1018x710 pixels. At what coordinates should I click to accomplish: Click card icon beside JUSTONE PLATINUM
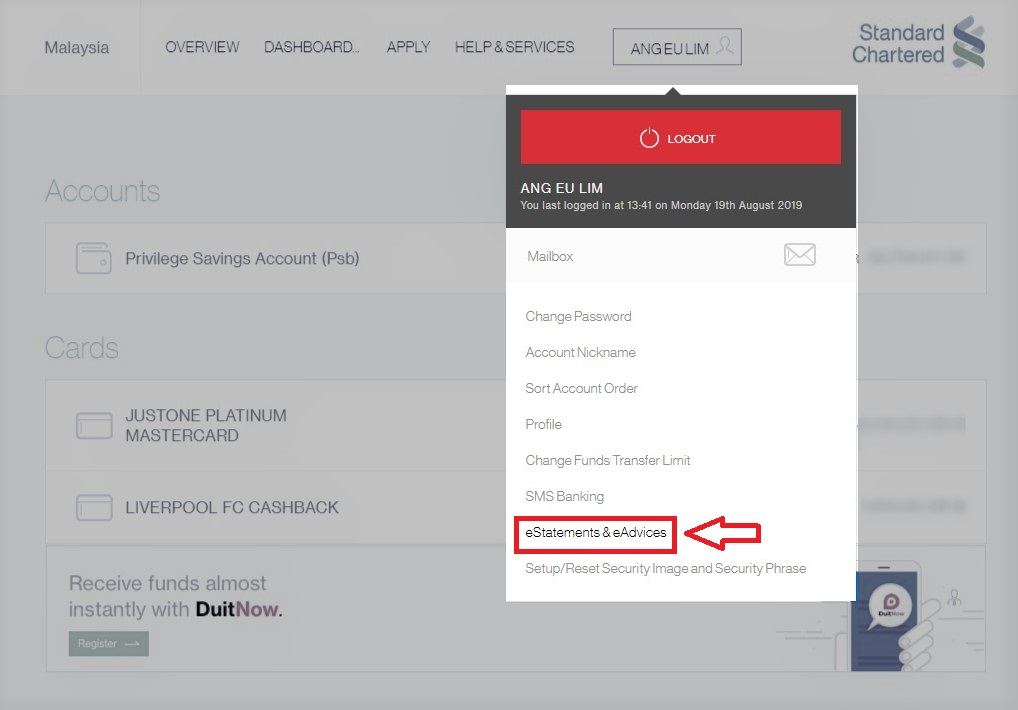click(94, 426)
